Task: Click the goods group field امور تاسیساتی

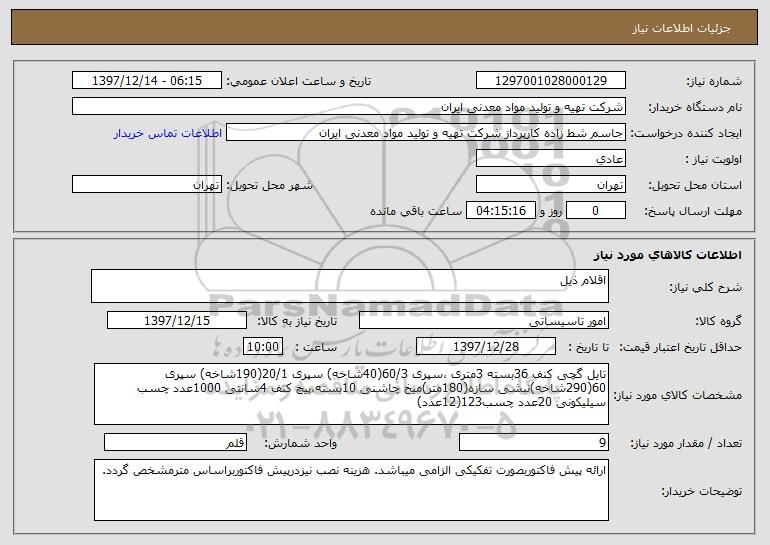Action: (484, 321)
